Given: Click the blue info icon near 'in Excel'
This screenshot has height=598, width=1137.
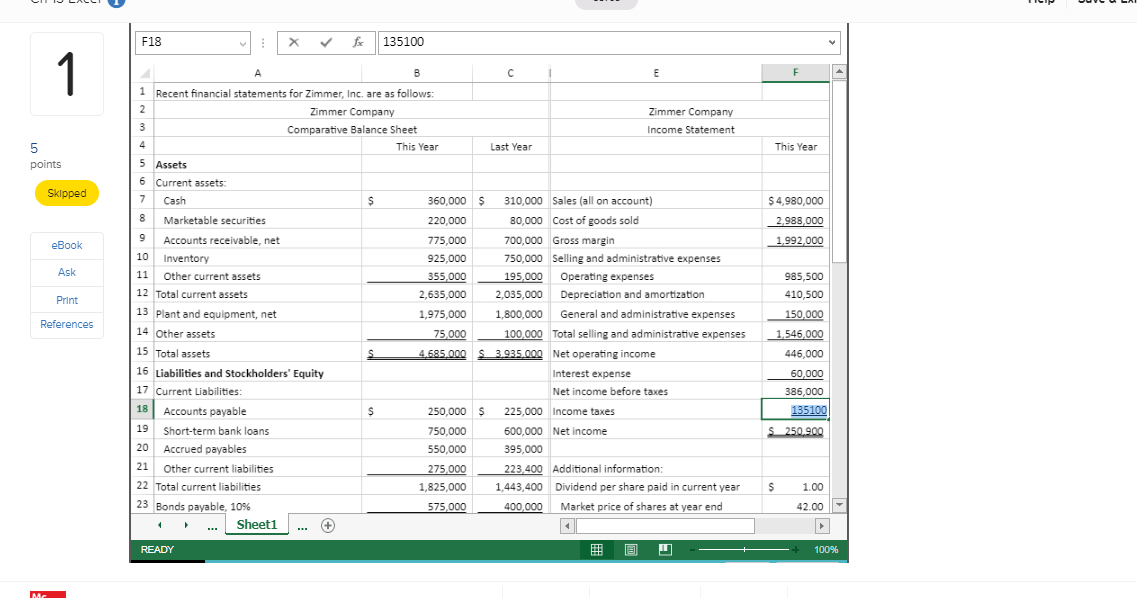Looking at the screenshot, I should point(116,3).
